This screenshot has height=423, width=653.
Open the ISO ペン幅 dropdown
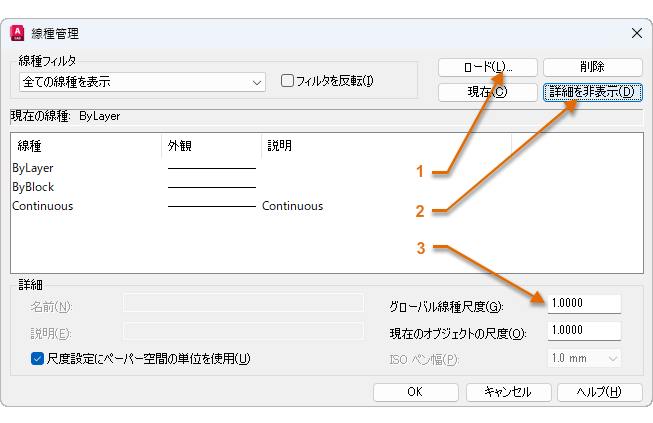coord(585,359)
